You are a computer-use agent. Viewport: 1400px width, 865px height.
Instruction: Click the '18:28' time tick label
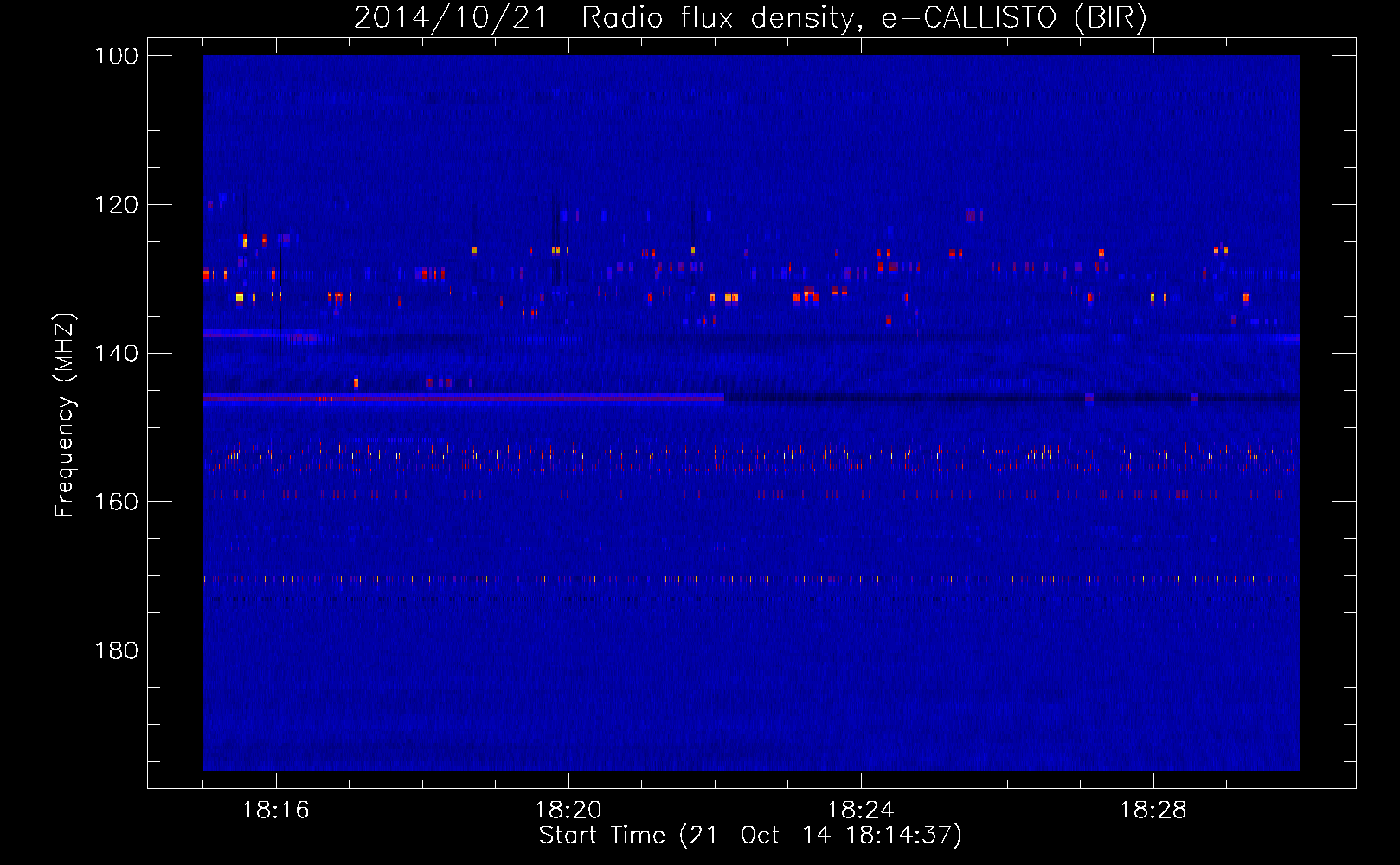pyautogui.click(x=1153, y=811)
